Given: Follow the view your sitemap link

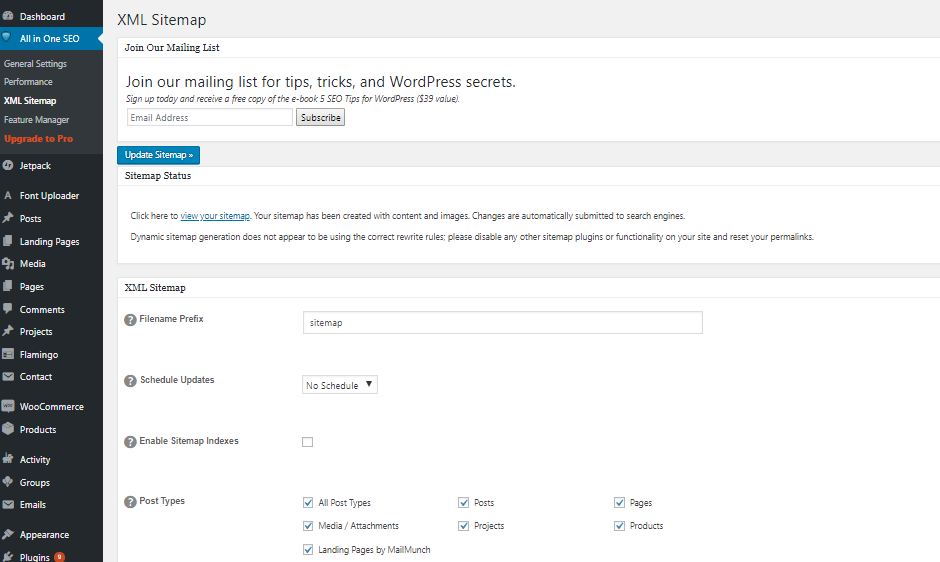Looking at the screenshot, I should coord(215,216).
